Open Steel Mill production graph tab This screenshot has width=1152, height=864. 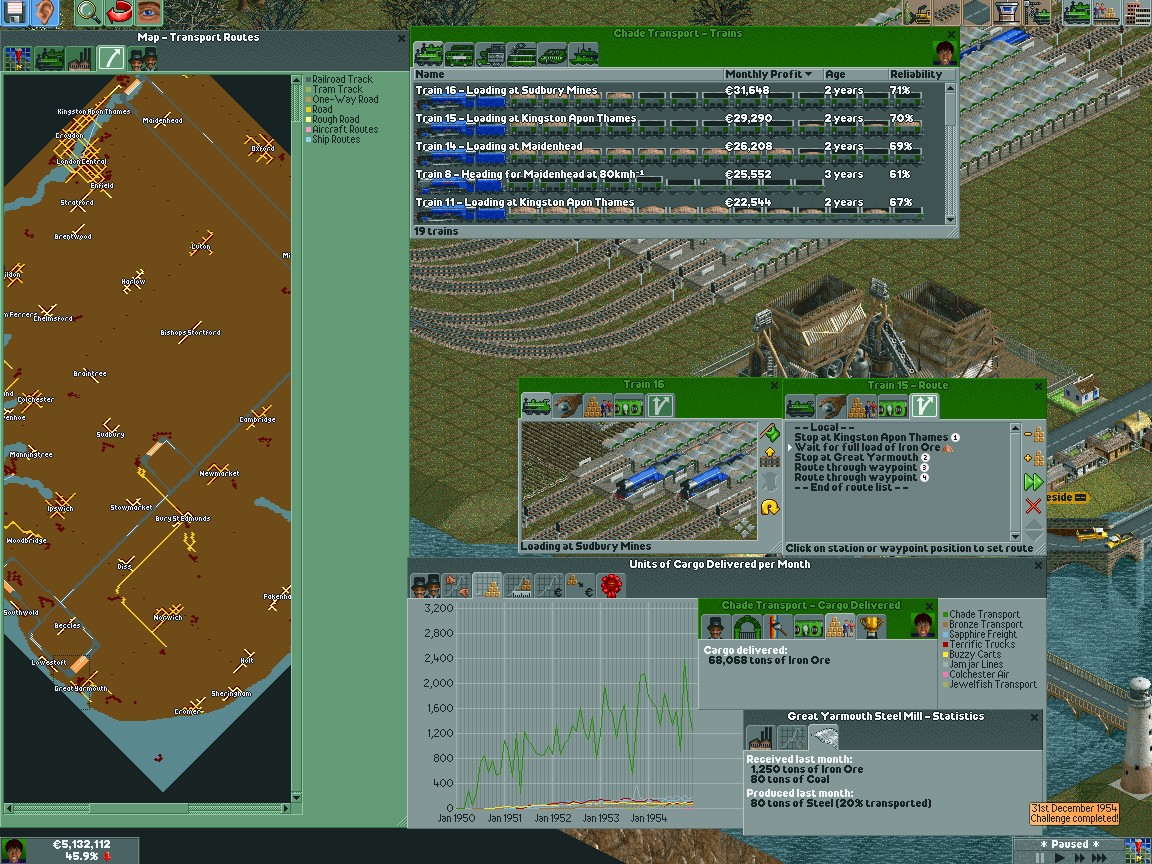[791, 737]
